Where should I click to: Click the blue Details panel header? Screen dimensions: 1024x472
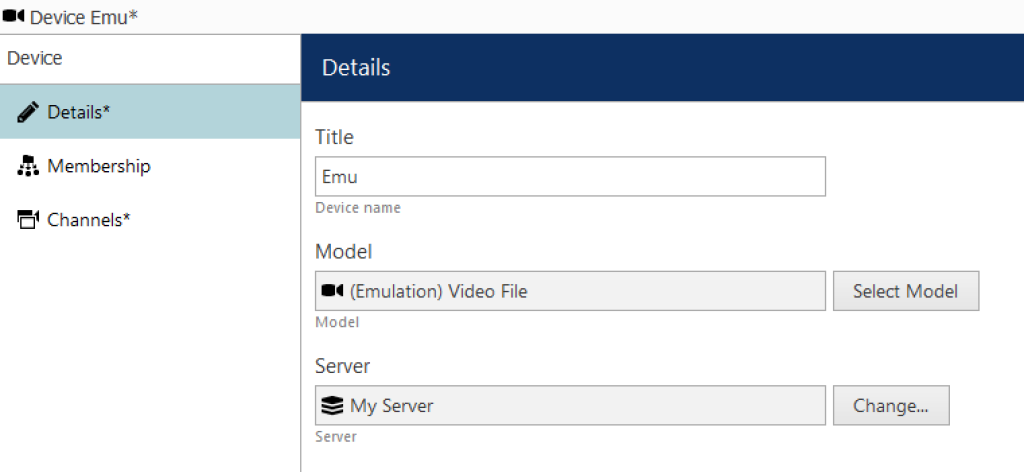tap(662, 68)
